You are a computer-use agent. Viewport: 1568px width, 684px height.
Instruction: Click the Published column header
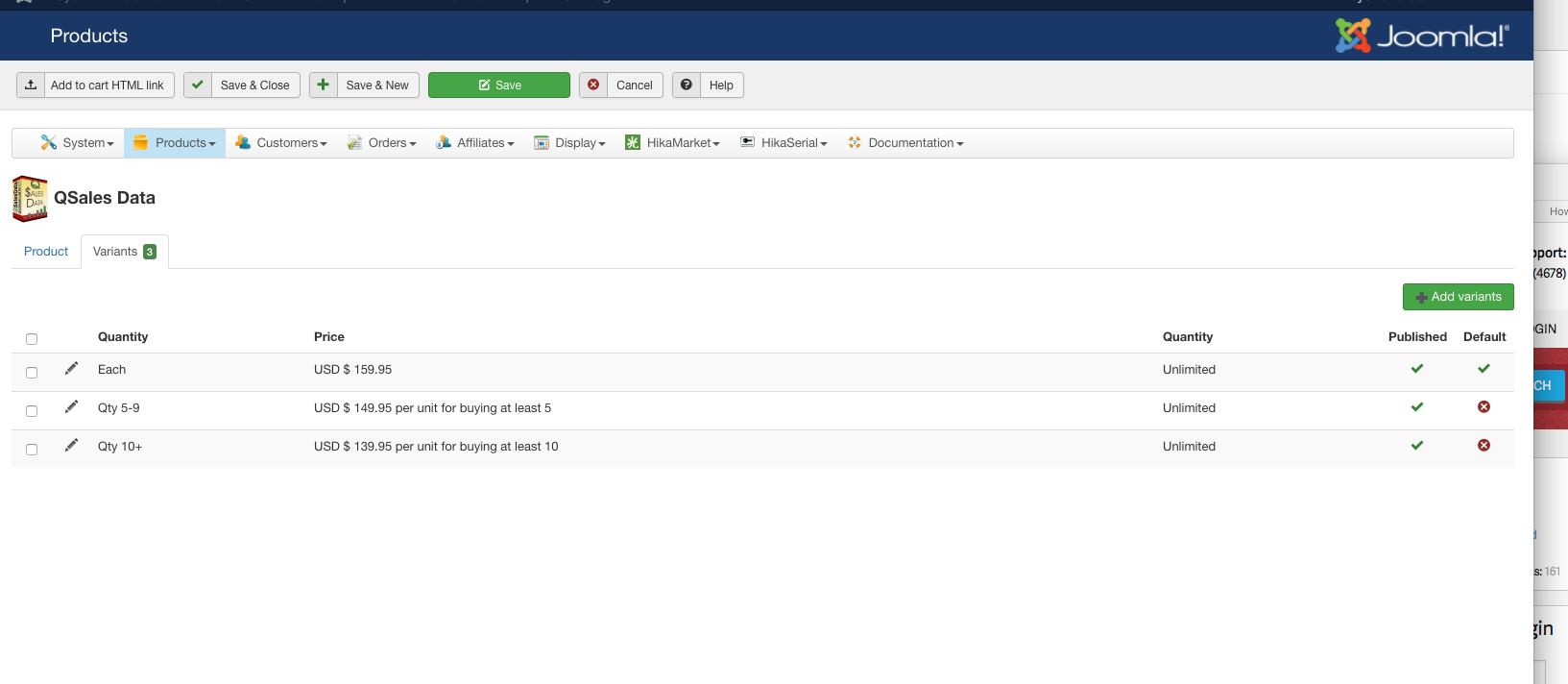[1417, 337]
